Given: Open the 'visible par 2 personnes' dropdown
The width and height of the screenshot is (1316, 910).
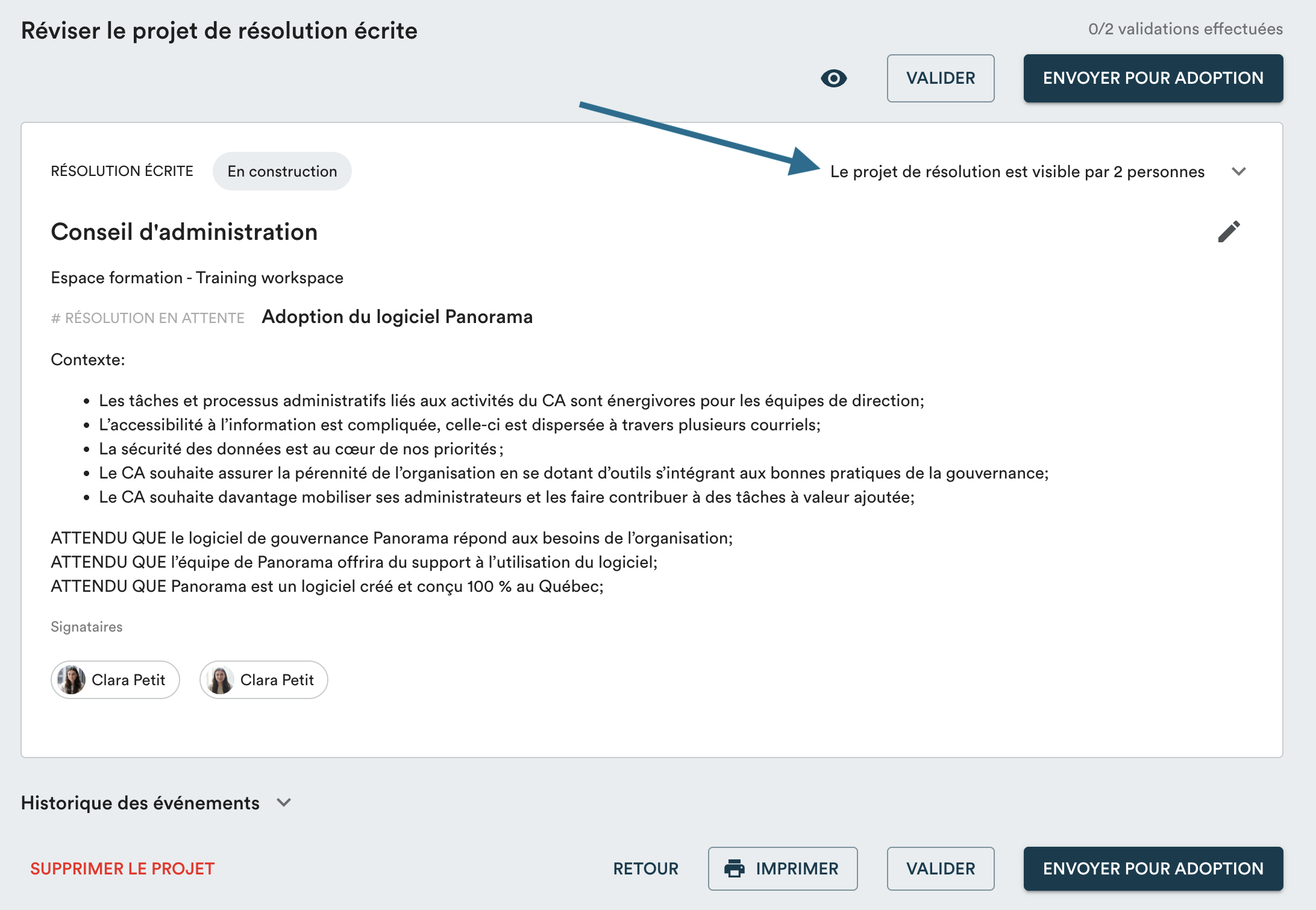Looking at the screenshot, I should 1017,172.
